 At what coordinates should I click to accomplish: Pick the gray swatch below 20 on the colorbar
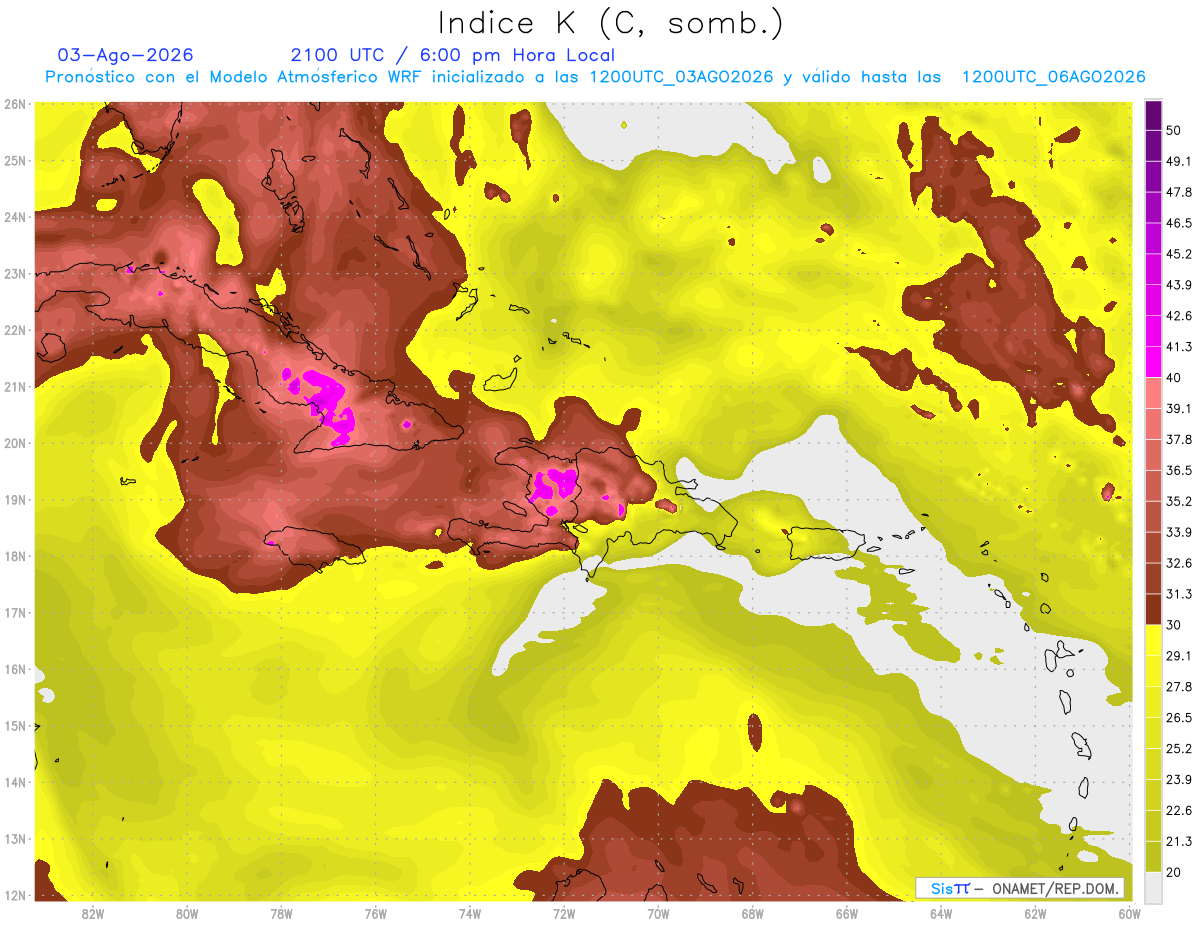tap(1153, 887)
